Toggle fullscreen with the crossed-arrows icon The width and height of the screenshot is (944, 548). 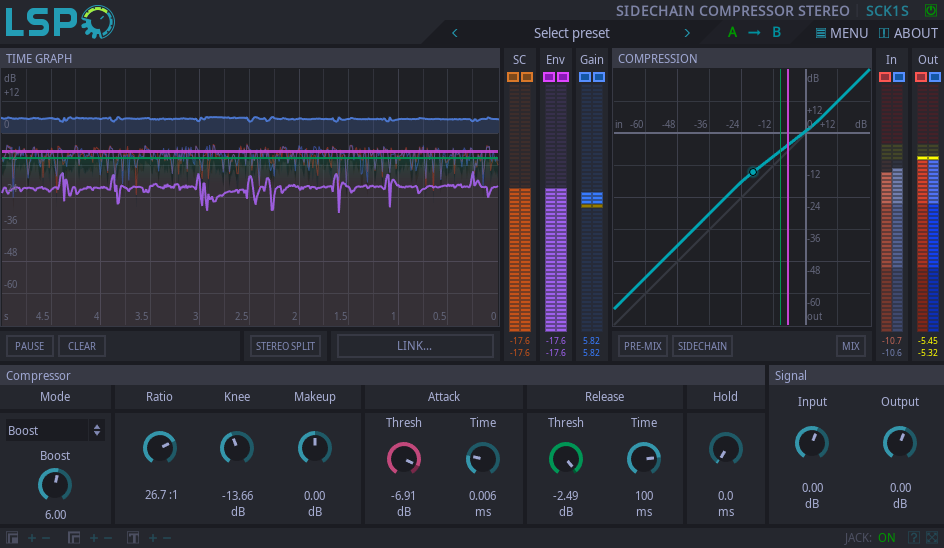coord(932,538)
